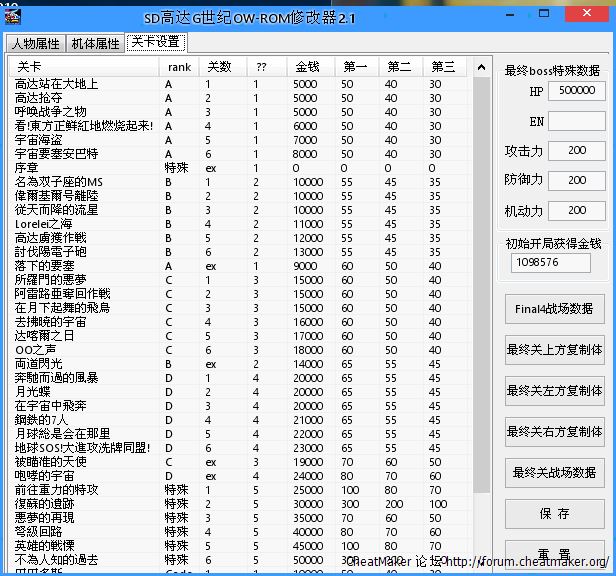
Task: Open Final4战场数据 settings
Action: click(x=554, y=310)
